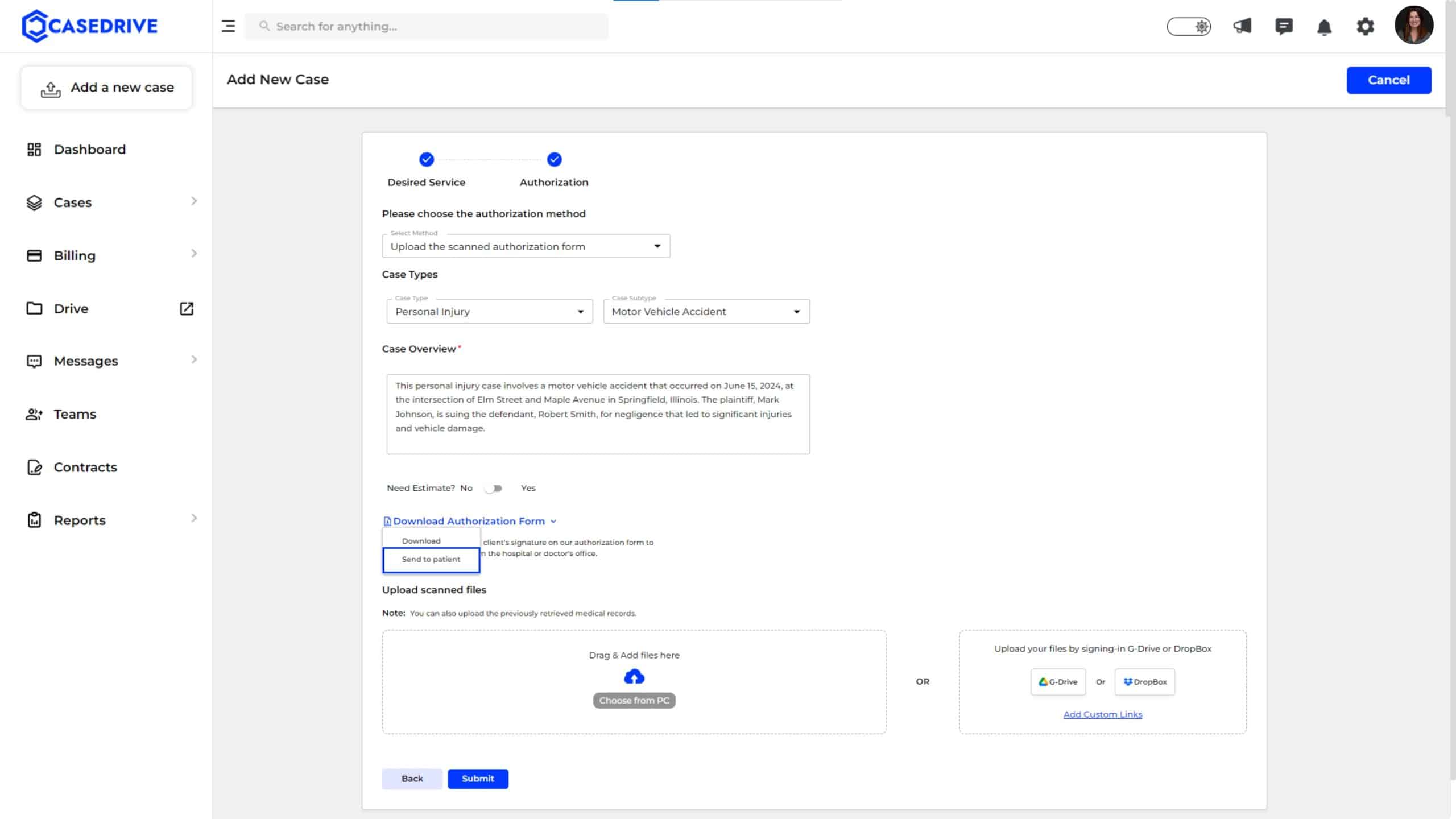
Task: Open the Case Subtype dropdown
Action: pyautogui.click(x=706, y=312)
